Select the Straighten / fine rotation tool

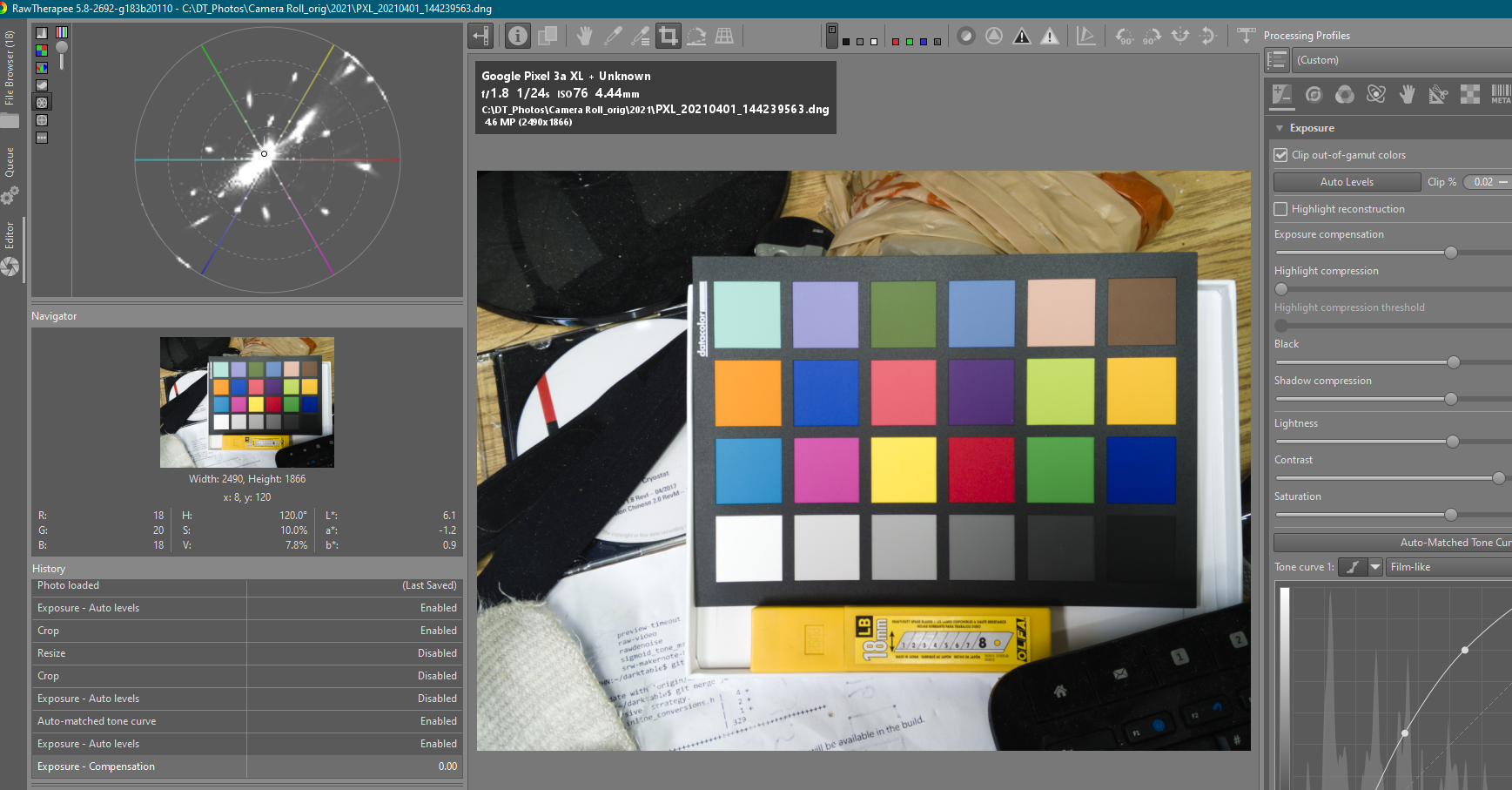coord(696,36)
